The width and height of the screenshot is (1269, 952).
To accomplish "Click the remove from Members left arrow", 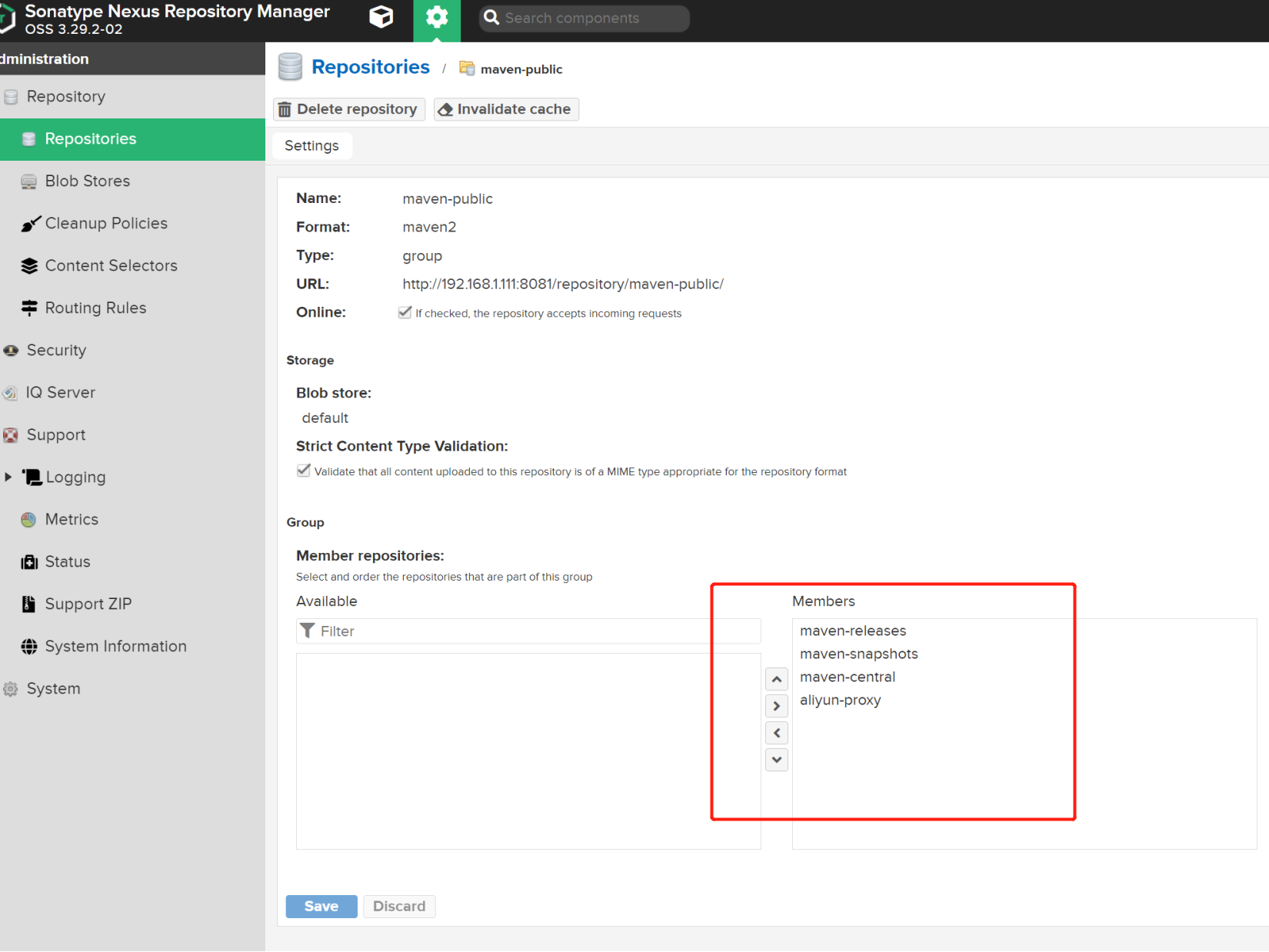I will pos(777,733).
